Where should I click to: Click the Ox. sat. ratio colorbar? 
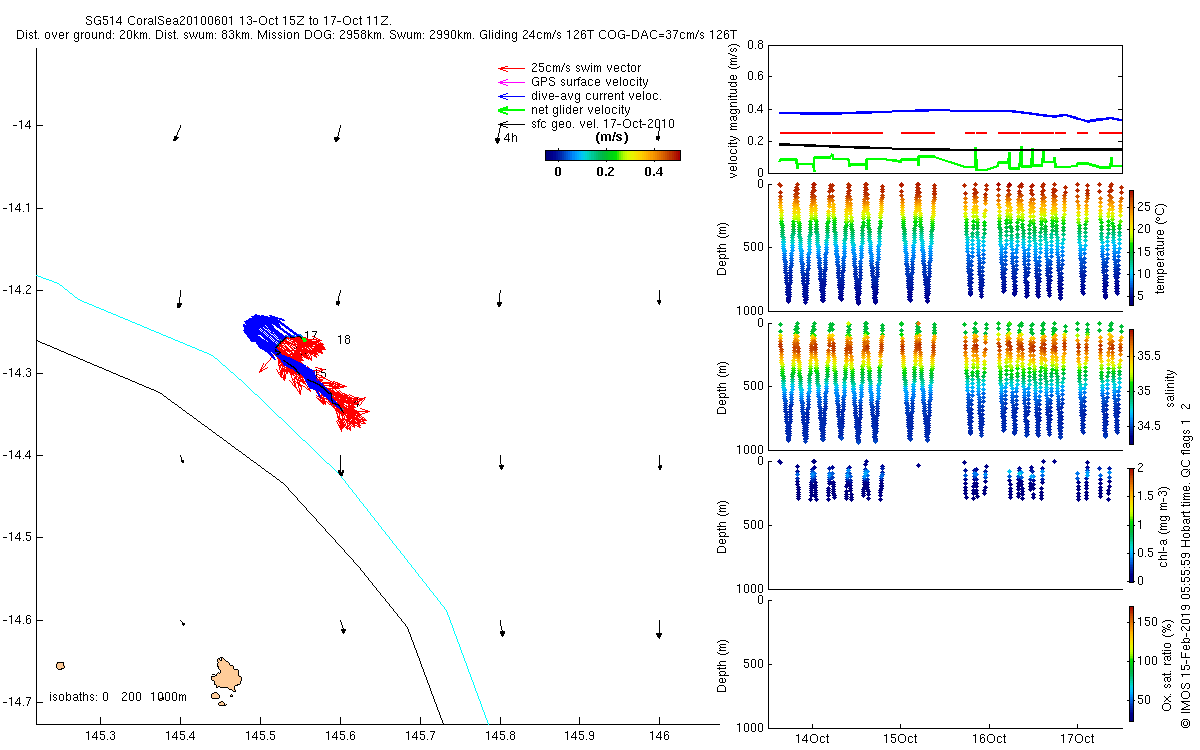coord(1130,663)
